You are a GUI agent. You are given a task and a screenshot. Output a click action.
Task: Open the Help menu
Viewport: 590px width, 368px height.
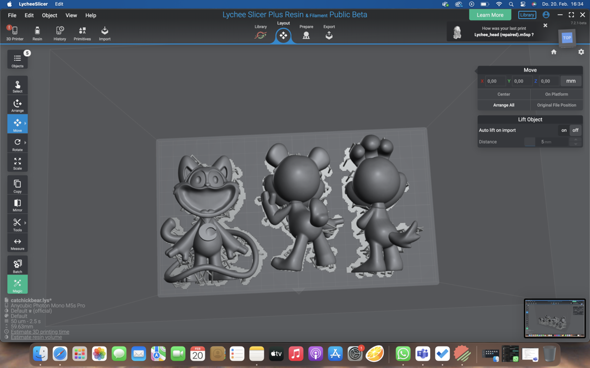coord(91,15)
